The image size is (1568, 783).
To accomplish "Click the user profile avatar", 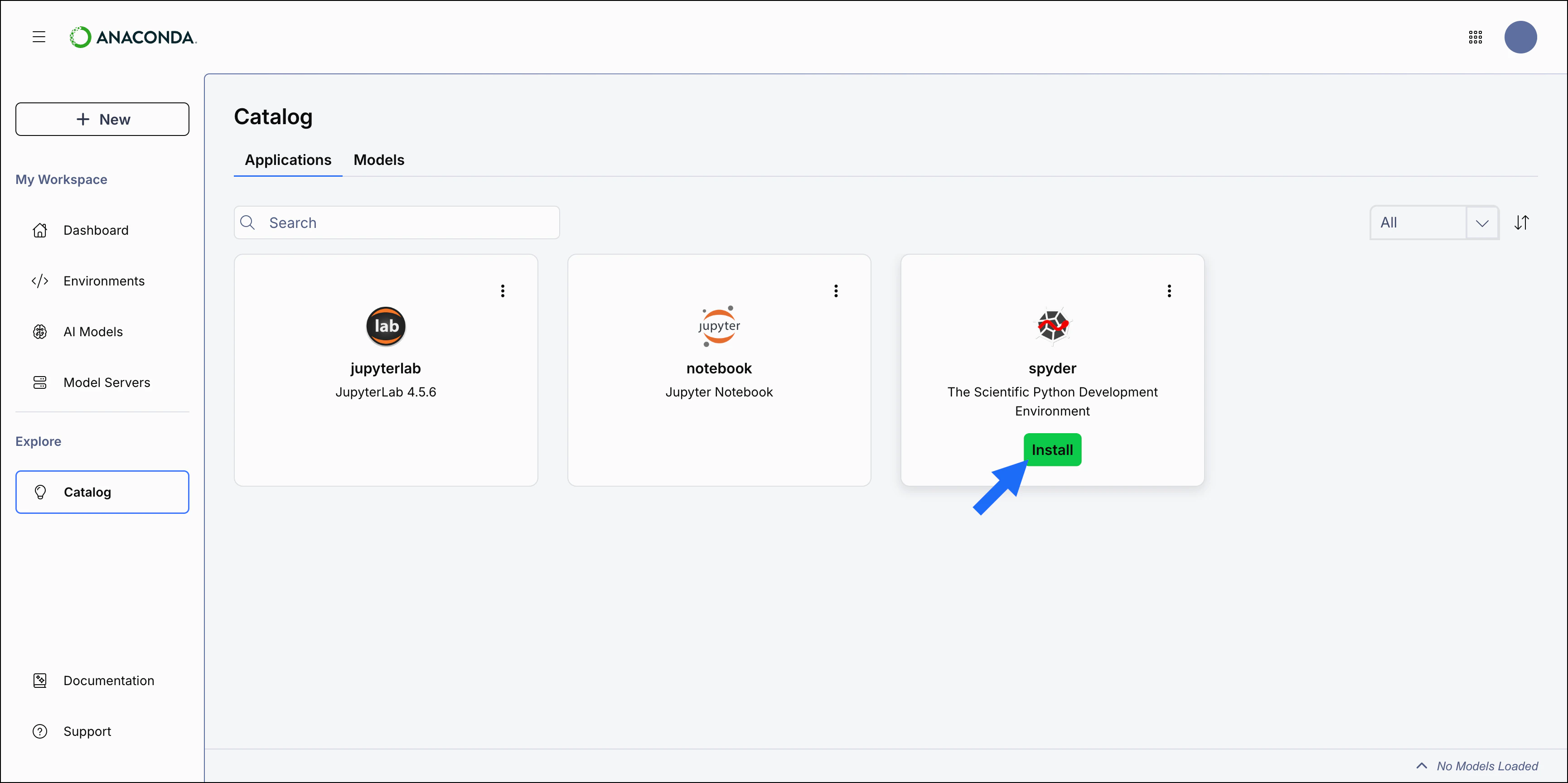I will coord(1520,37).
